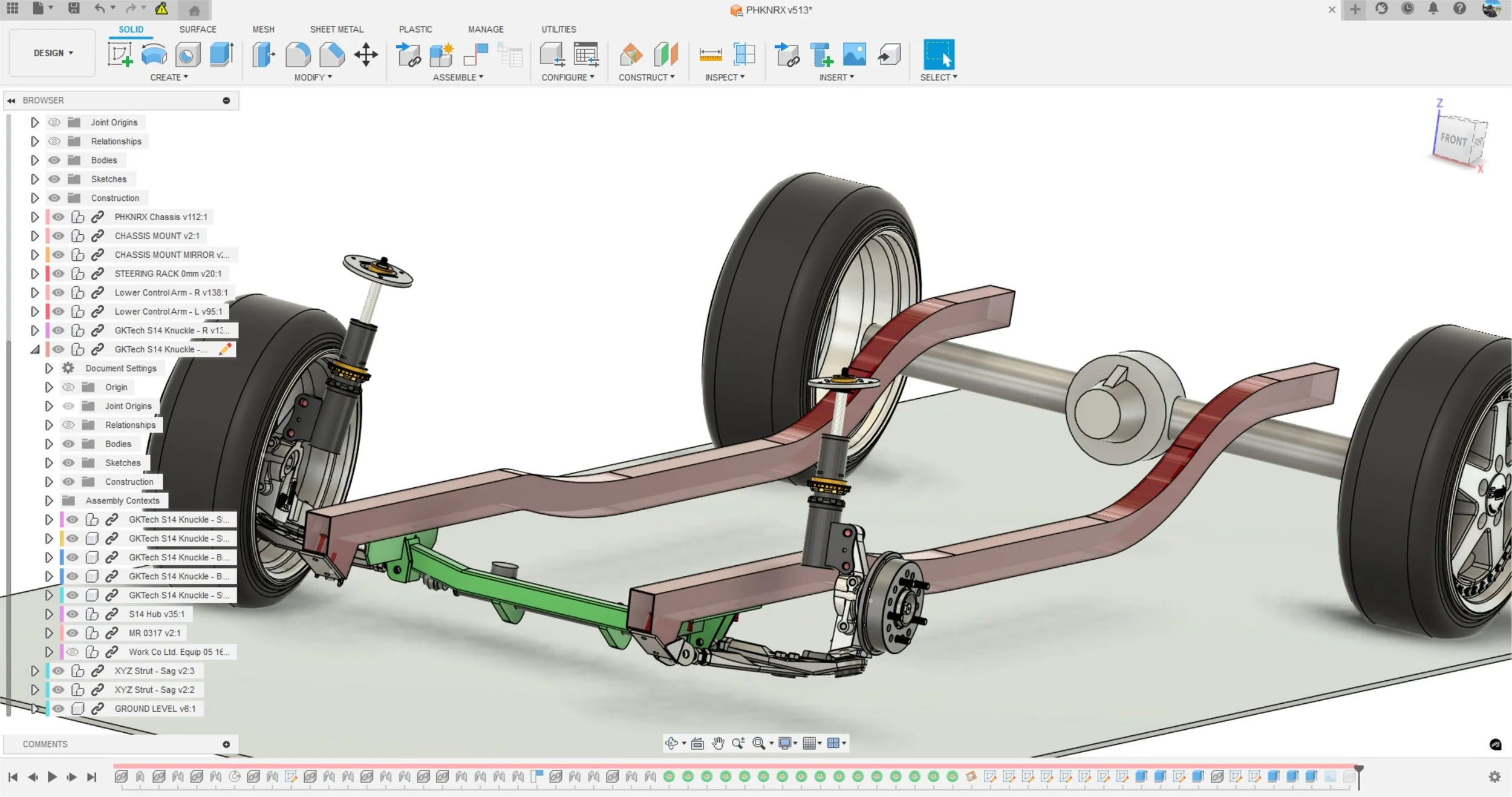Click the Extrude tool icon
1512x797 pixels.
pos(221,54)
